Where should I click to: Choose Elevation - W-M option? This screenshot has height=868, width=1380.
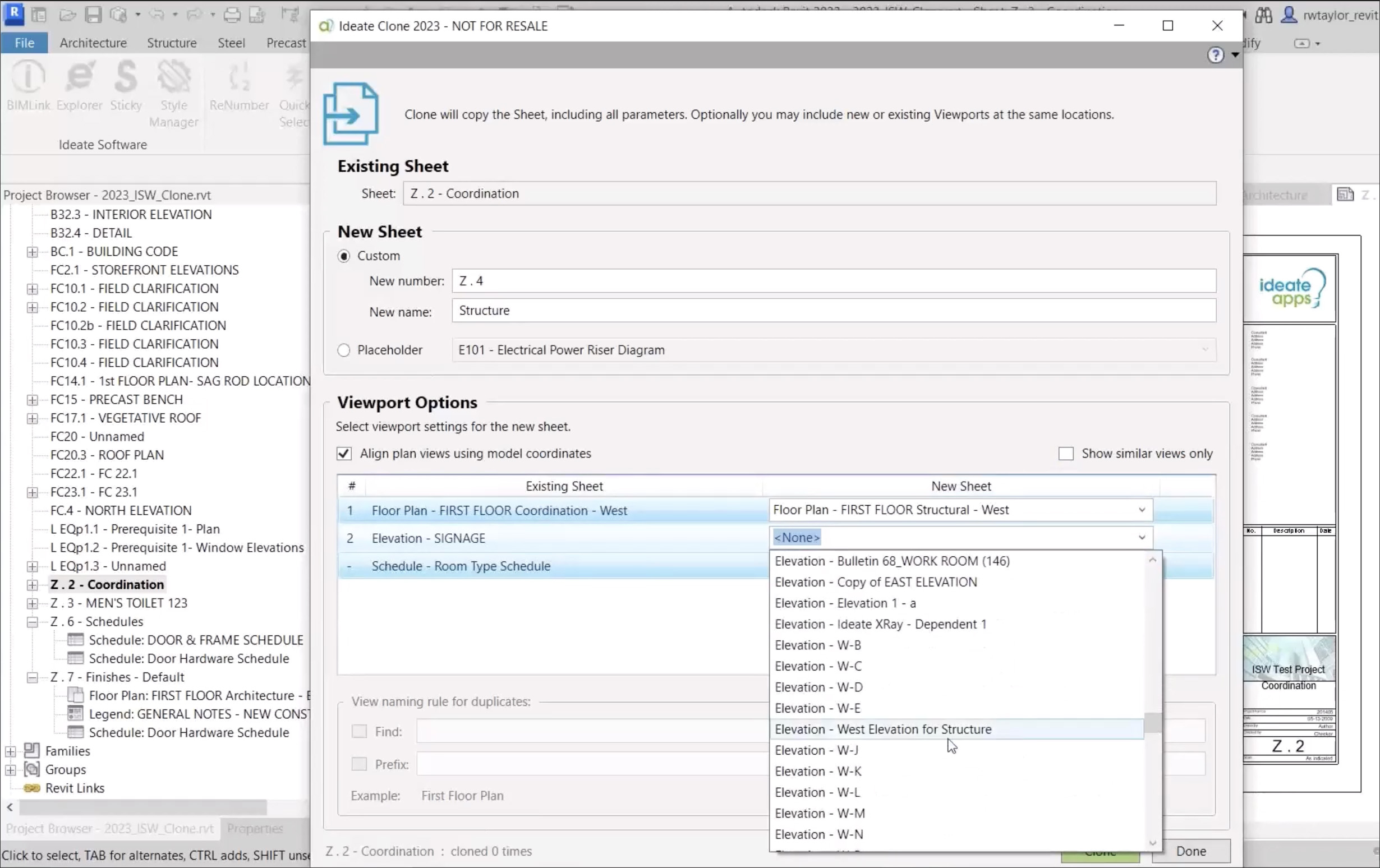pos(956,814)
